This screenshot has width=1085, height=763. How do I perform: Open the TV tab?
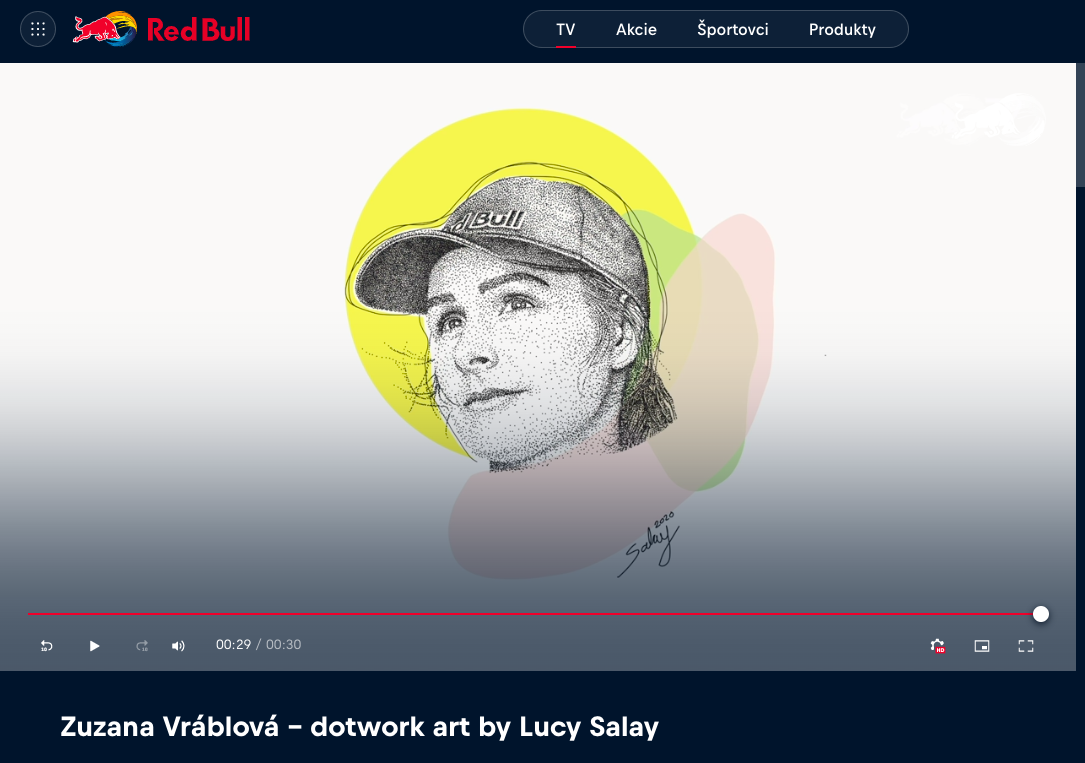point(565,30)
